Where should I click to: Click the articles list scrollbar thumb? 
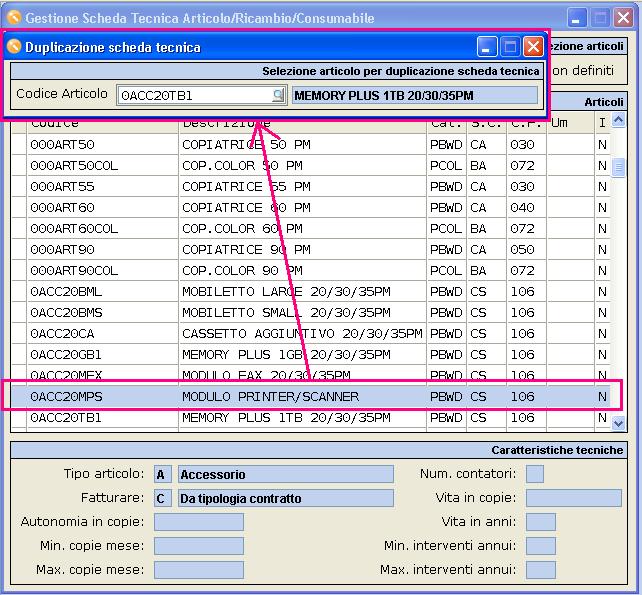tap(618, 167)
